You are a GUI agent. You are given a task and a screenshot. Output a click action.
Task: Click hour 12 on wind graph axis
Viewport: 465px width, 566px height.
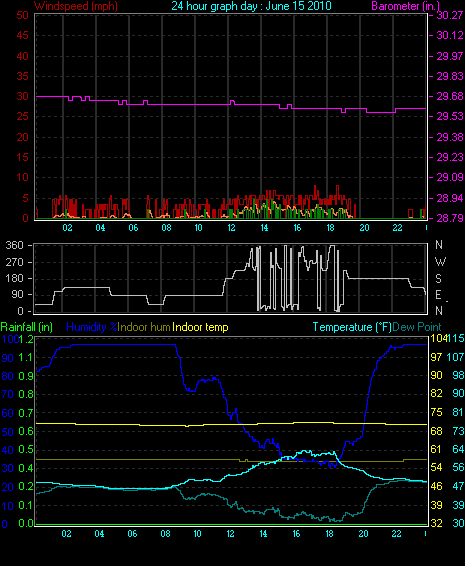[231, 228]
